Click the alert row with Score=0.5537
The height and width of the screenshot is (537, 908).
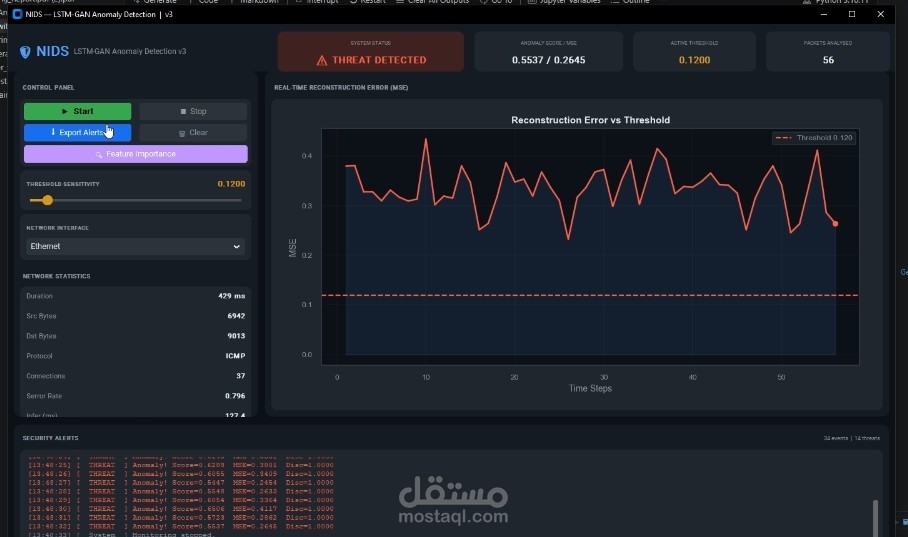181,527
